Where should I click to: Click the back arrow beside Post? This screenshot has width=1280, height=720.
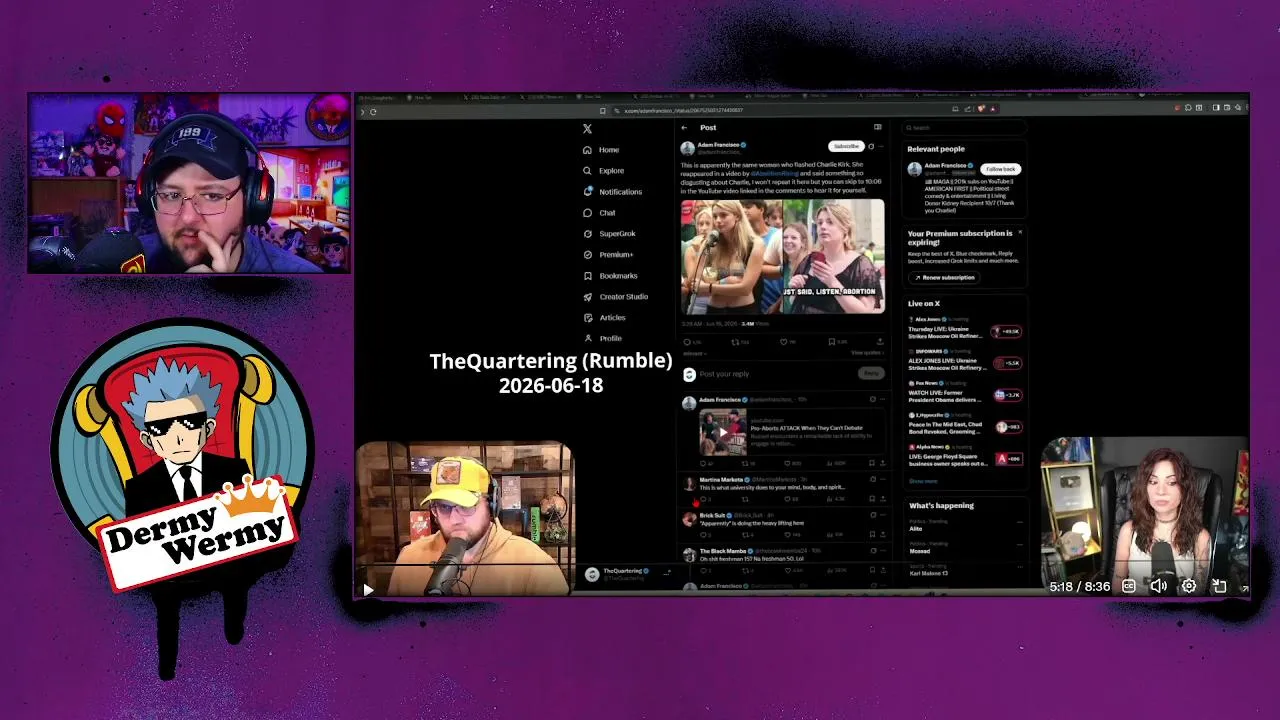click(x=684, y=128)
